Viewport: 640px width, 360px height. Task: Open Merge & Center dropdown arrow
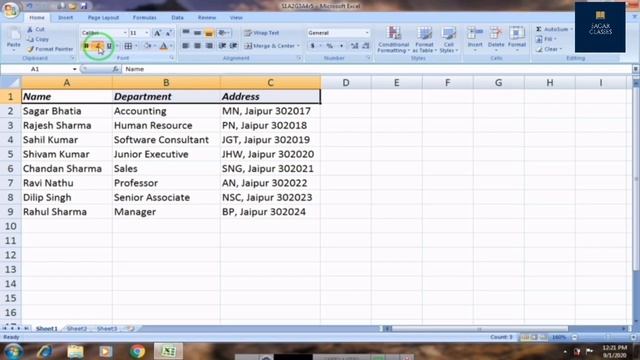[299, 46]
